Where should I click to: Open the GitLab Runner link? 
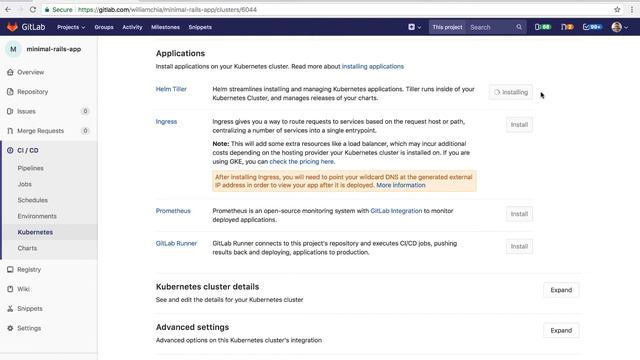tap(176, 243)
